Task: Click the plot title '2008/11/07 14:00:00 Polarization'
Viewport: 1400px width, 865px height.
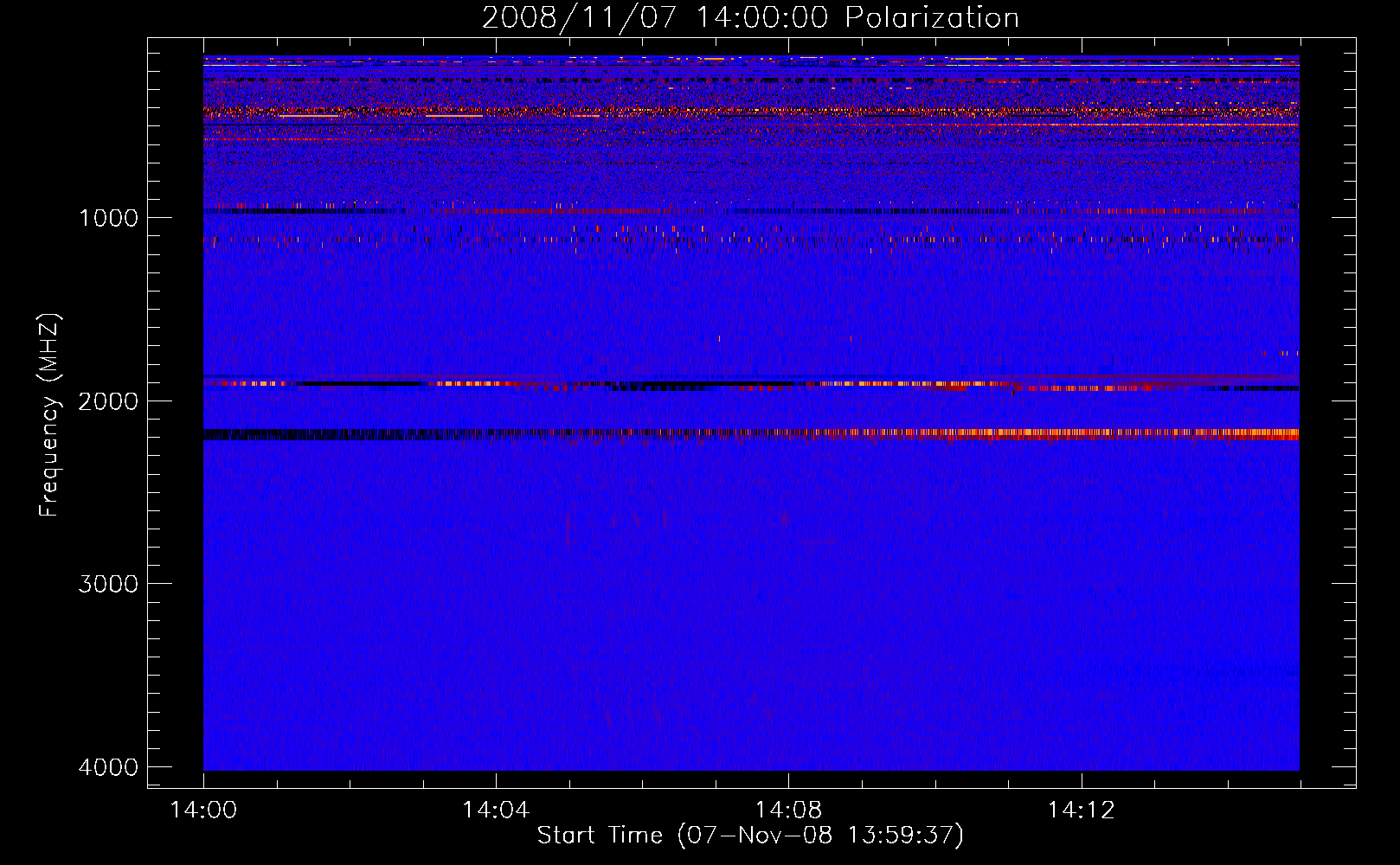Action: (750, 17)
